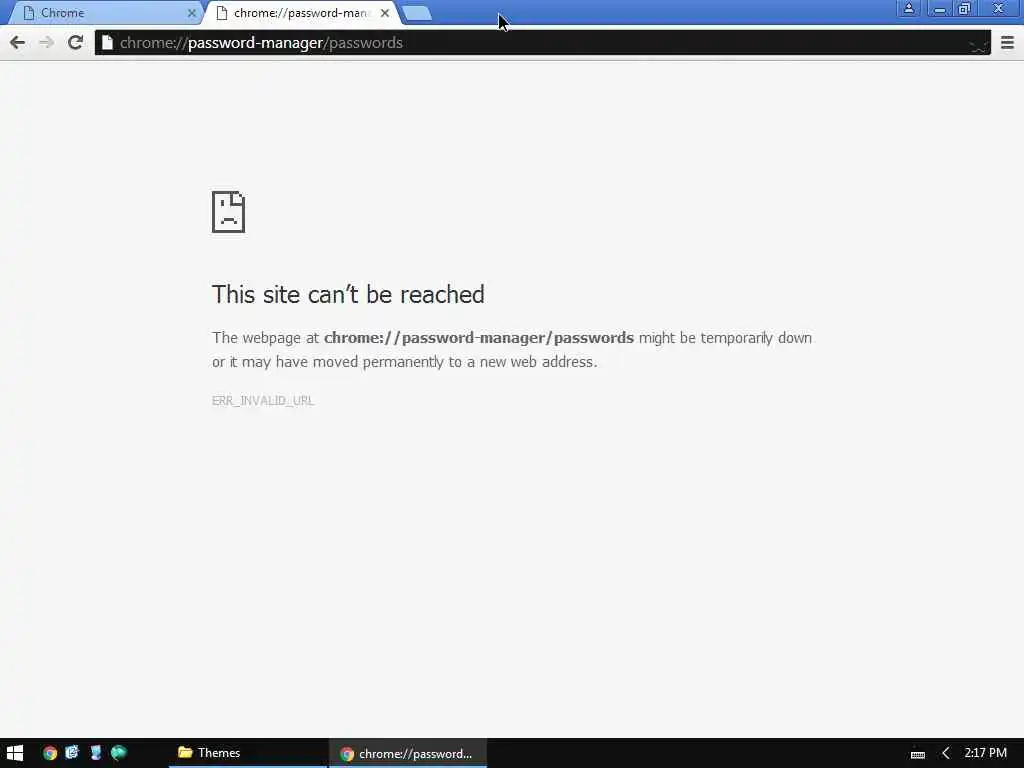This screenshot has height=768, width=1024.
Task: Launch Chrome from the taskbar quick launch
Action: [50, 753]
